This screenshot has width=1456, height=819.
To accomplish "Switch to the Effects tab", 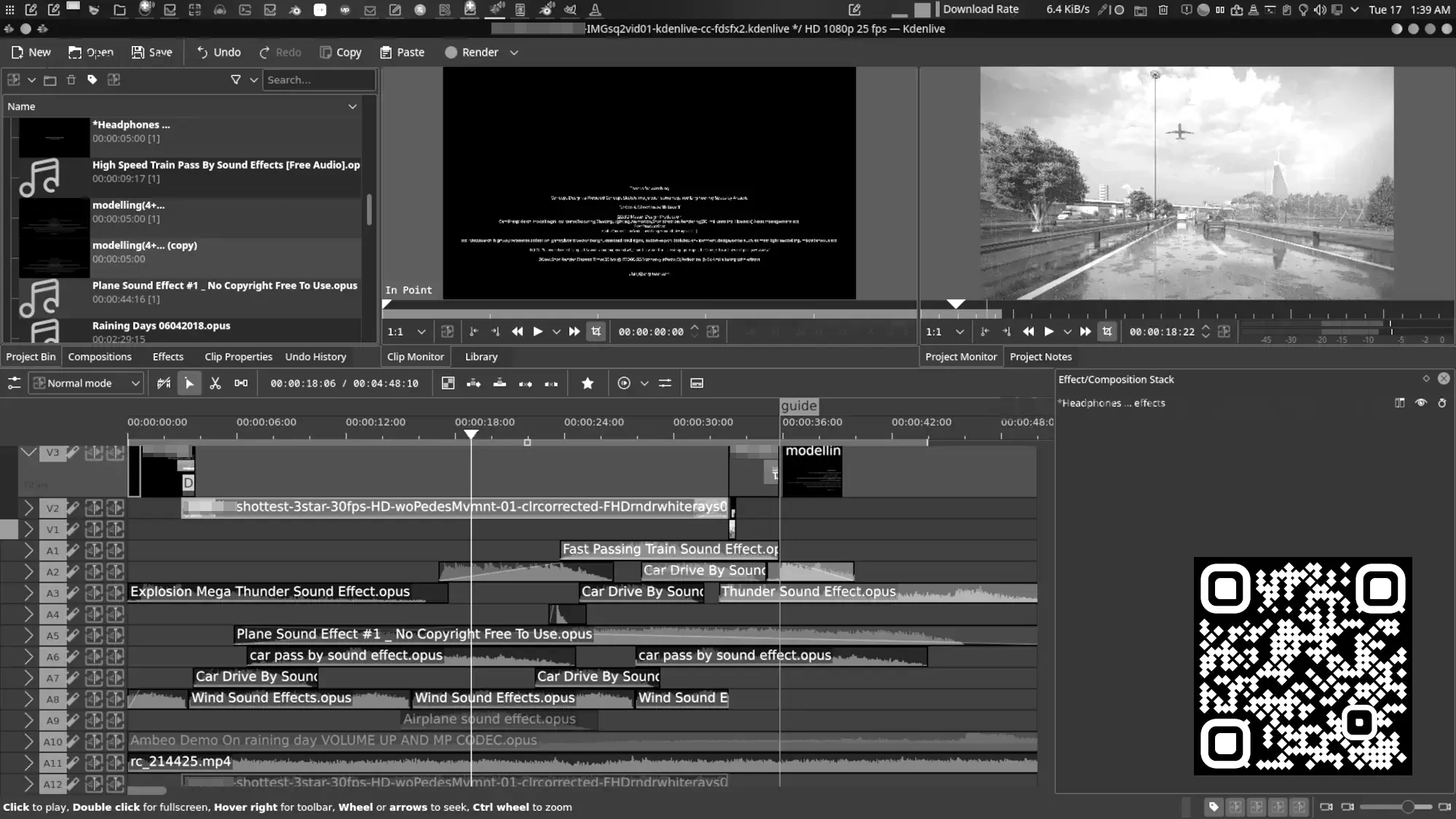I will tap(167, 357).
